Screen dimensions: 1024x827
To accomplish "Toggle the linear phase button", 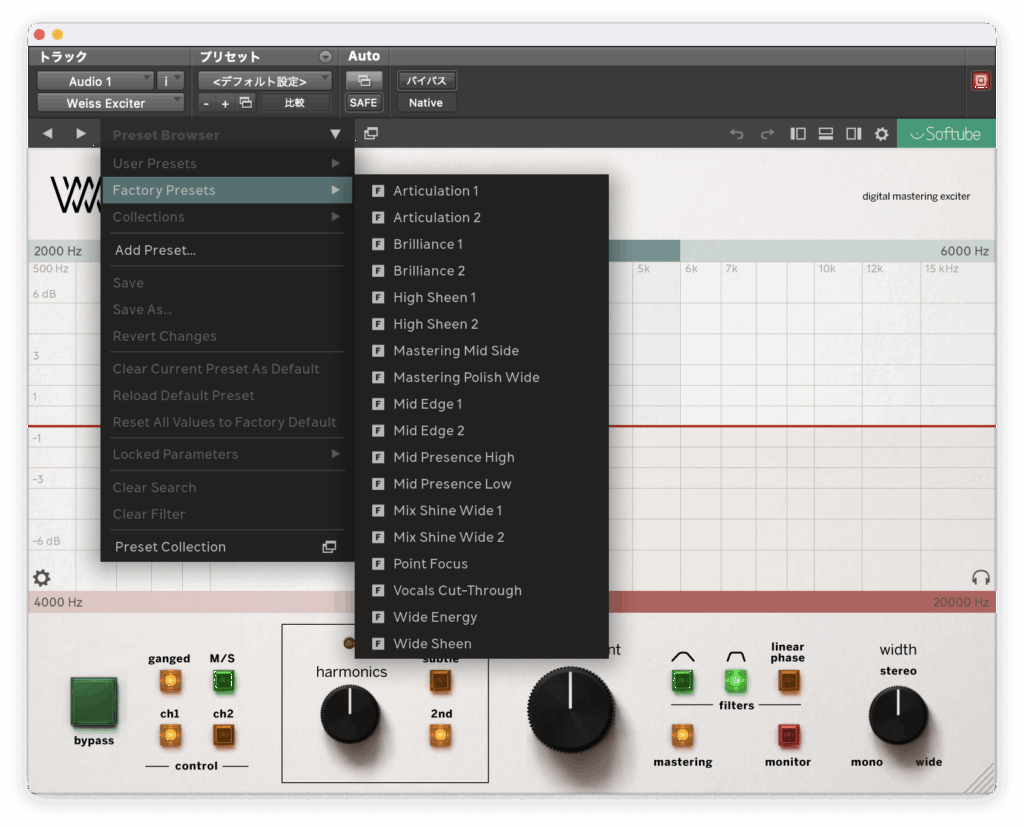I will coord(788,681).
